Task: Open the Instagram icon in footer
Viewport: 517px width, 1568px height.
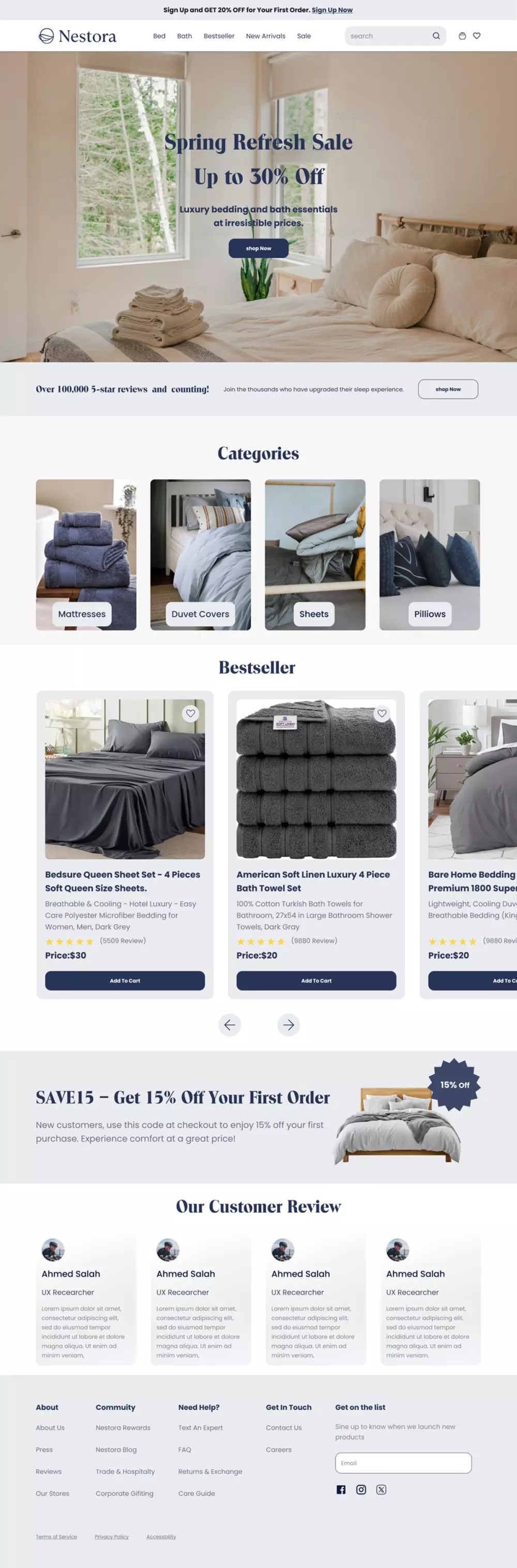Action: (x=361, y=1489)
